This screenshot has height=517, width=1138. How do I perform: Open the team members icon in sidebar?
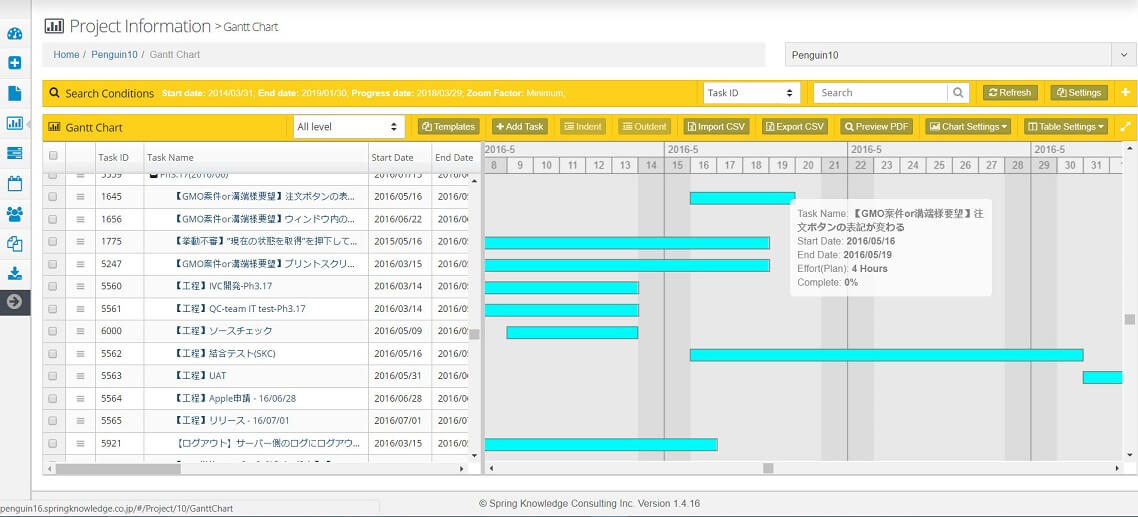tap(15, 213)
